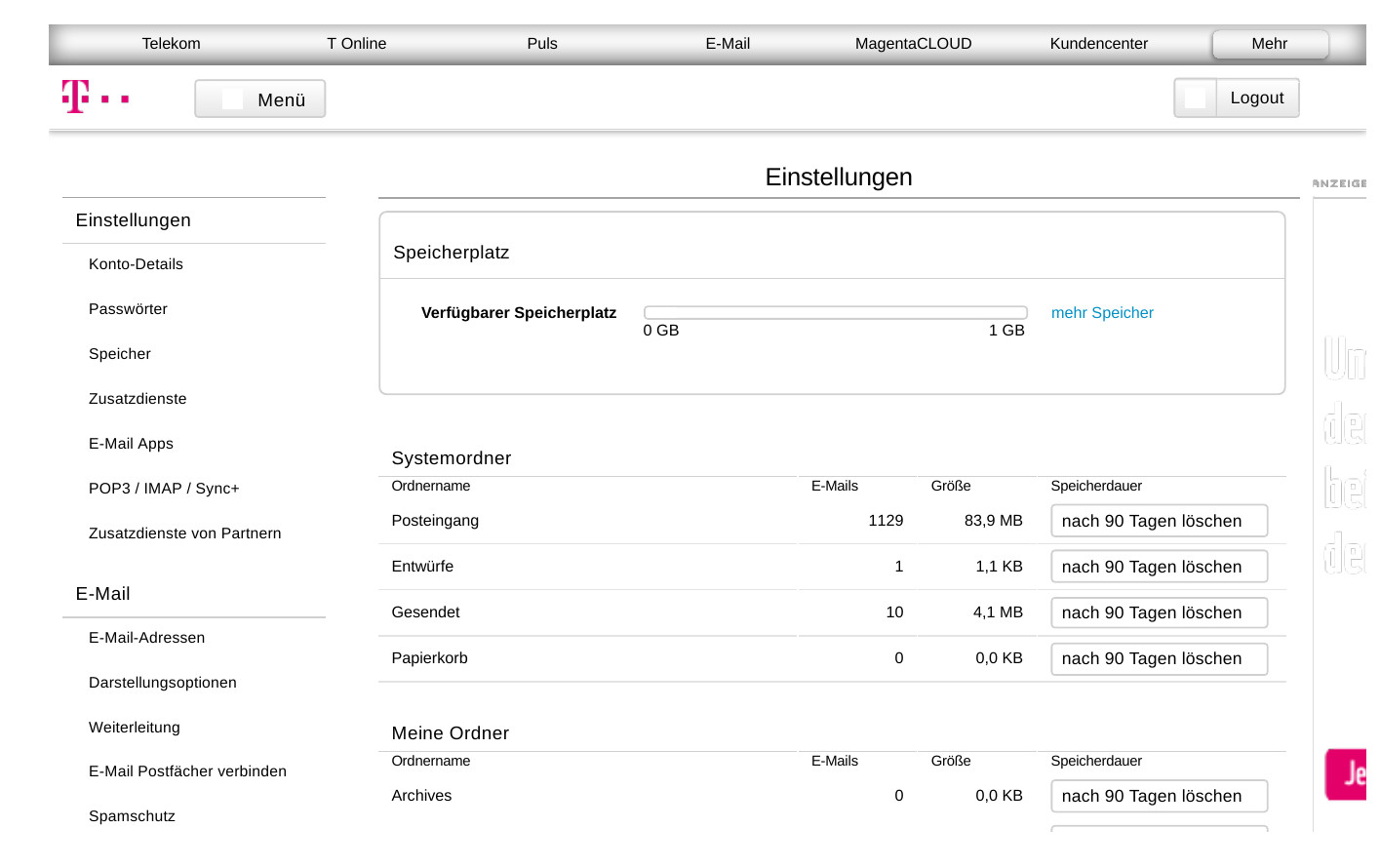Open Posteingang retention duration dropdown

point(1159,522)
